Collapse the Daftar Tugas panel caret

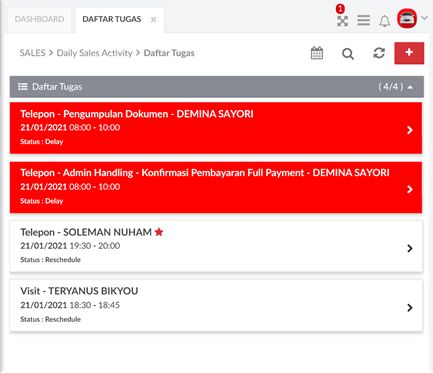pyautogui.click(x=410, y=87)
